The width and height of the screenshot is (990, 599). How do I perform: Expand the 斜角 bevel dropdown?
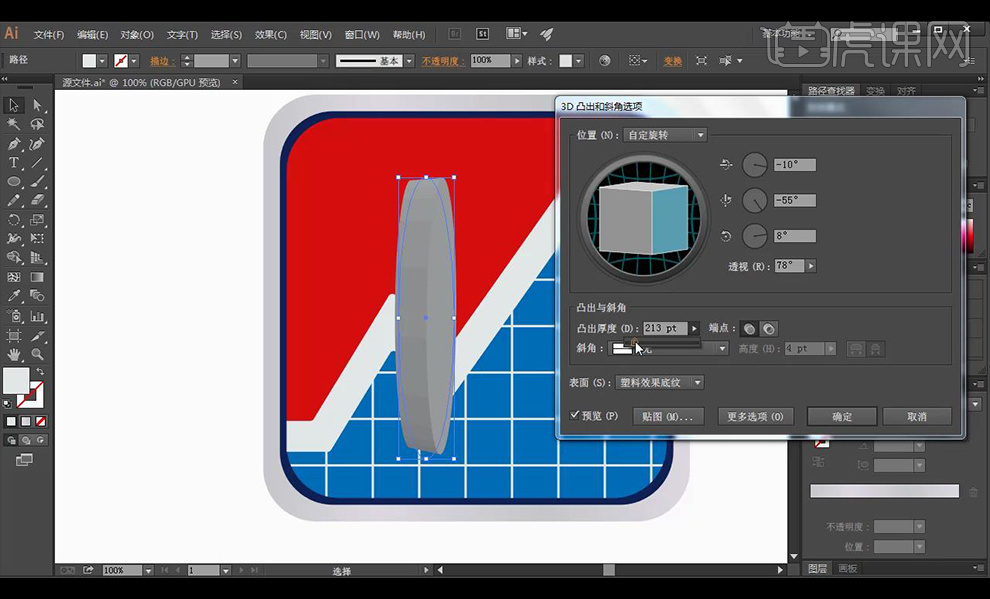[x=721, y=348]
